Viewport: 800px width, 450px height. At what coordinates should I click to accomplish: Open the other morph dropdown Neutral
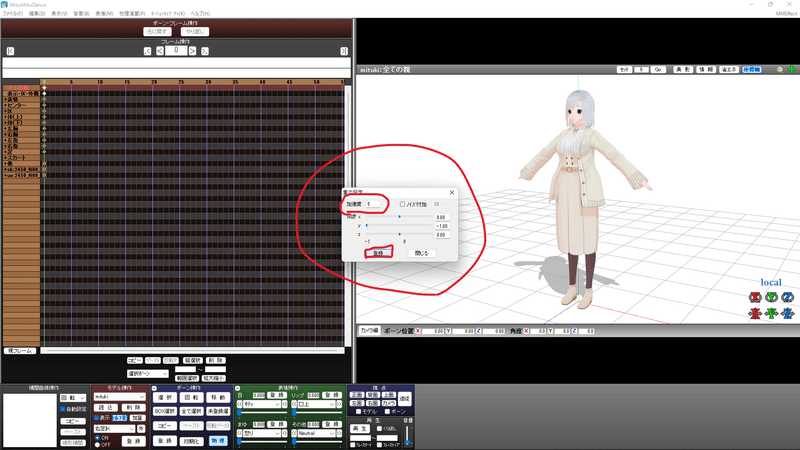pos(316,433)
